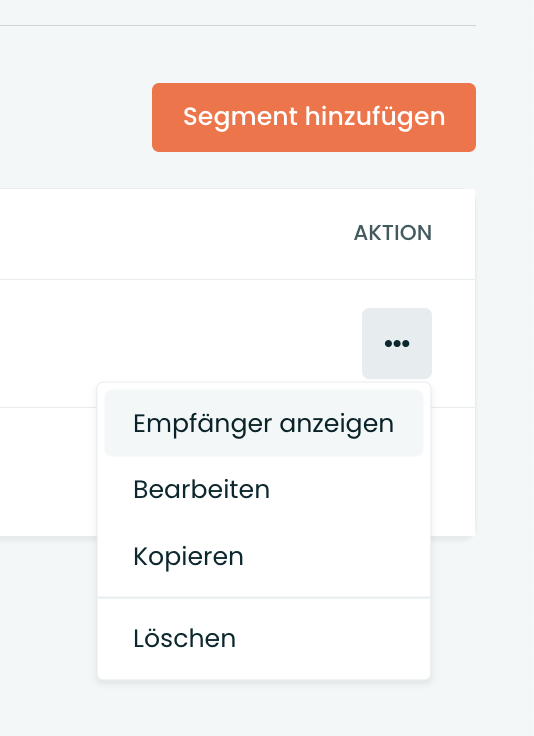Pick Kopieren above the menu separator
The image size is (534, 736).
coord(264,556)
